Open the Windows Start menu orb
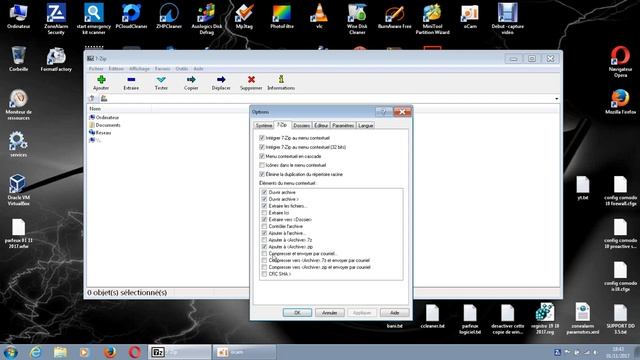This screenshot has height=360, width=640. click(x=10, y=352)
